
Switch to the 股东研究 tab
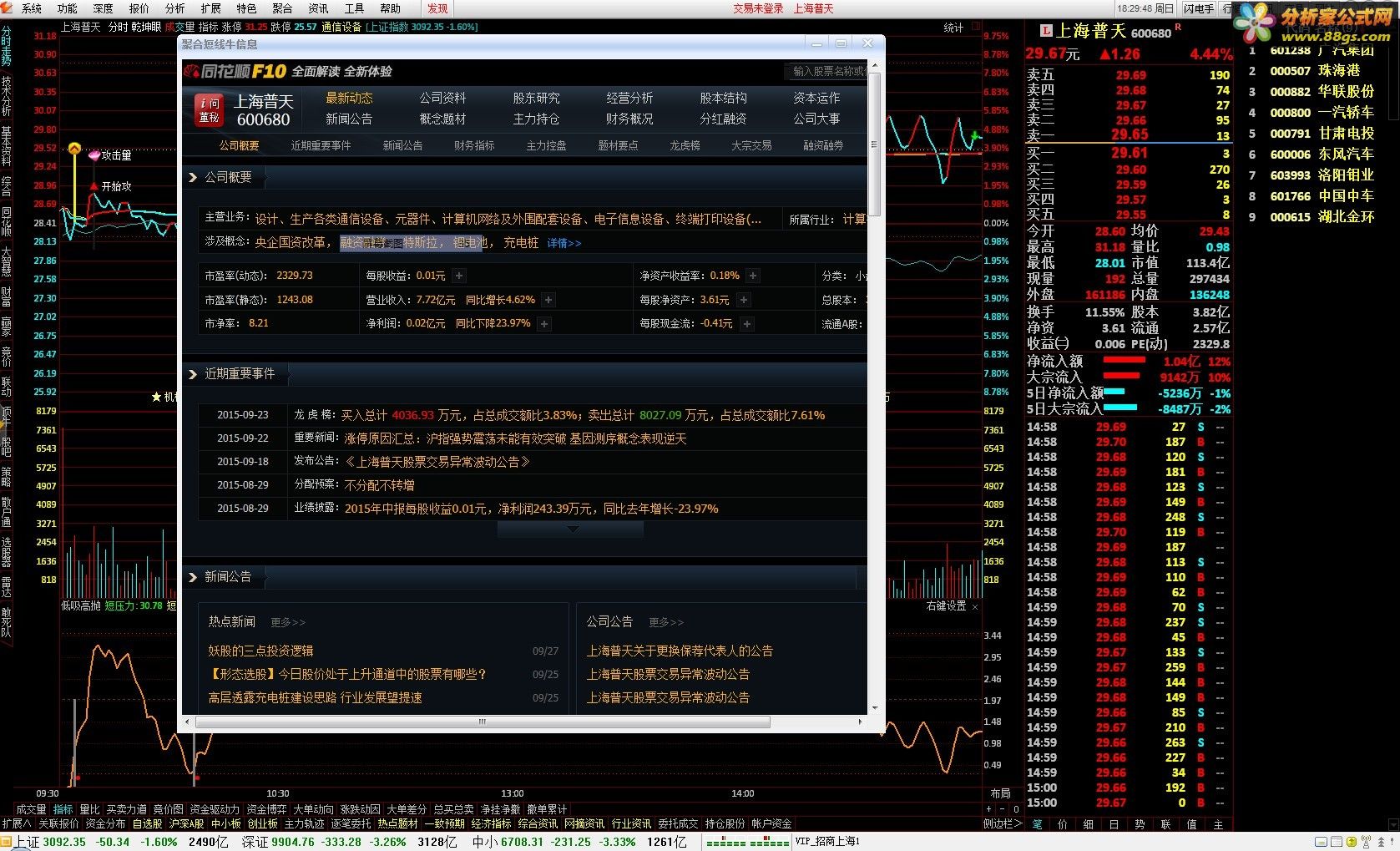tap(536, 98)
